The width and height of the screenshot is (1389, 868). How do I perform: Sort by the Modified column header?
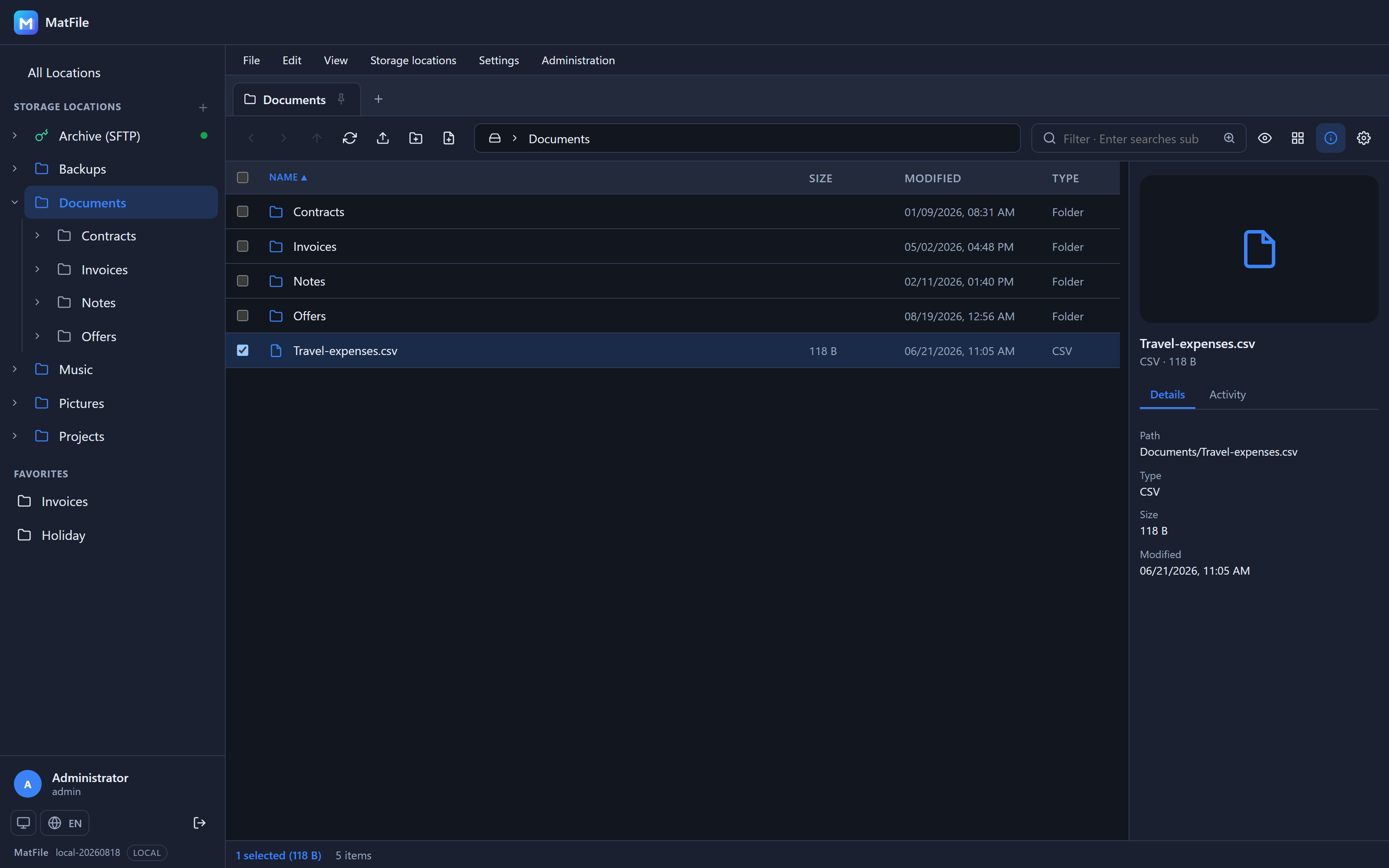[x=933, y=178]
